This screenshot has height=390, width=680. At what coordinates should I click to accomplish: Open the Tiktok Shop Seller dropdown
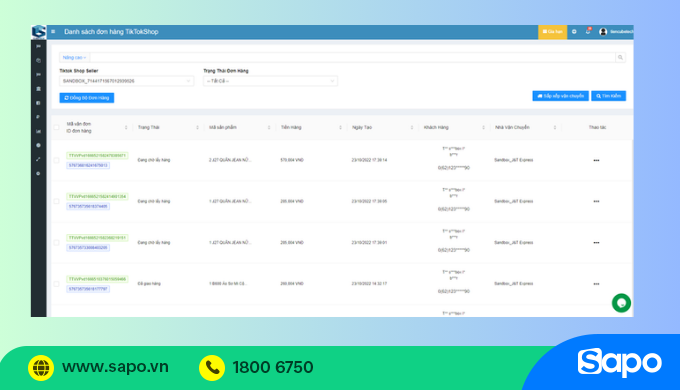(x=126, y=81)
